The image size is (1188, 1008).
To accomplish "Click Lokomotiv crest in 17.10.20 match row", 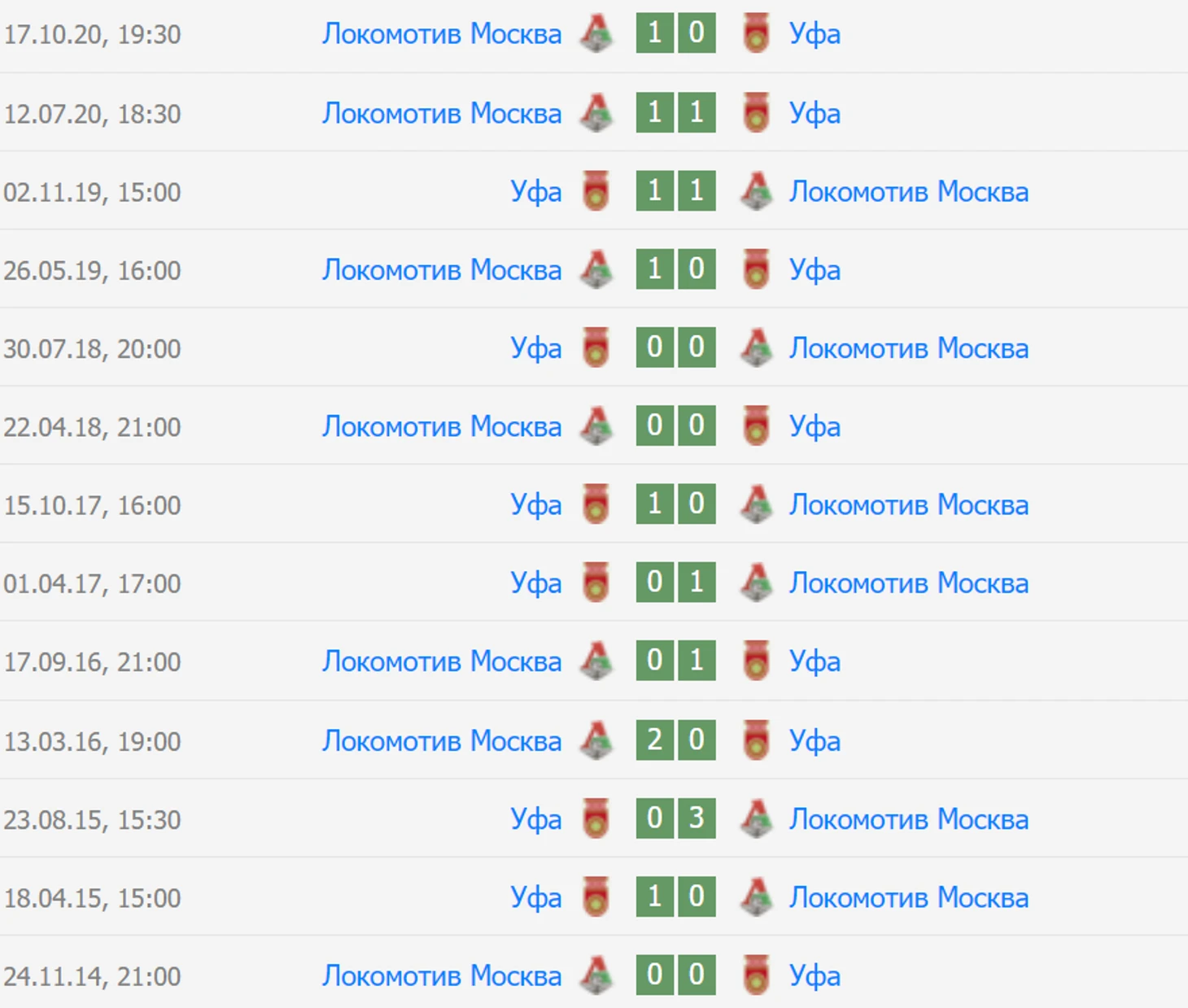I will [x=596, y=34].
